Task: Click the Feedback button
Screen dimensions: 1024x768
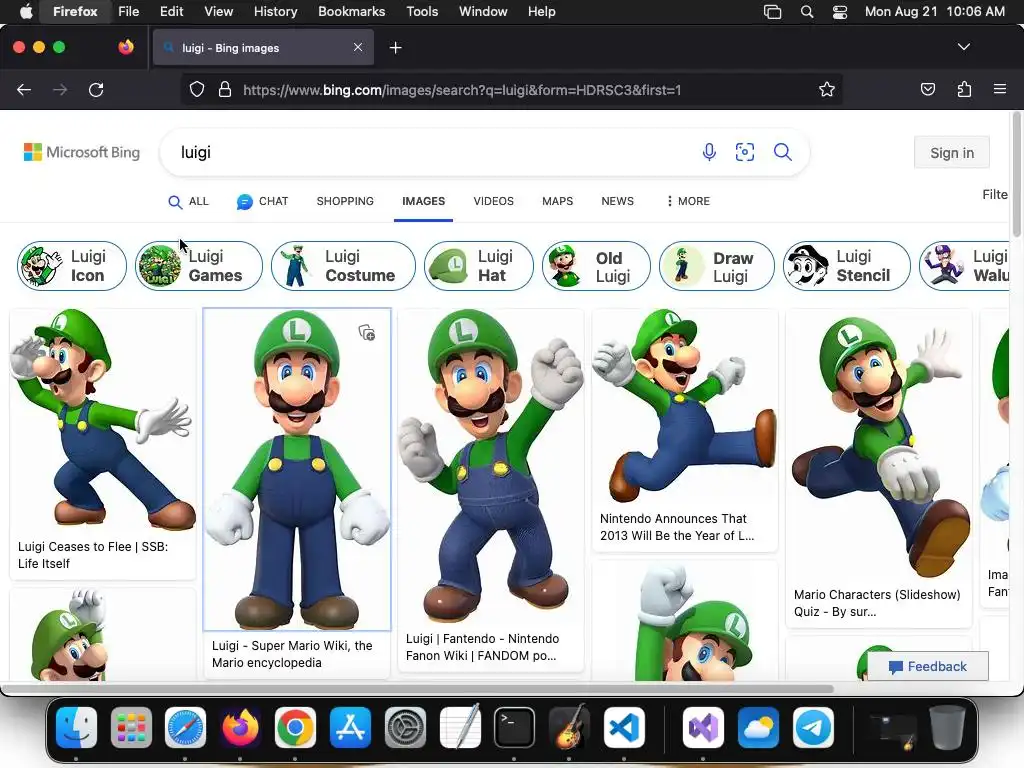Action: coord(927,666)
